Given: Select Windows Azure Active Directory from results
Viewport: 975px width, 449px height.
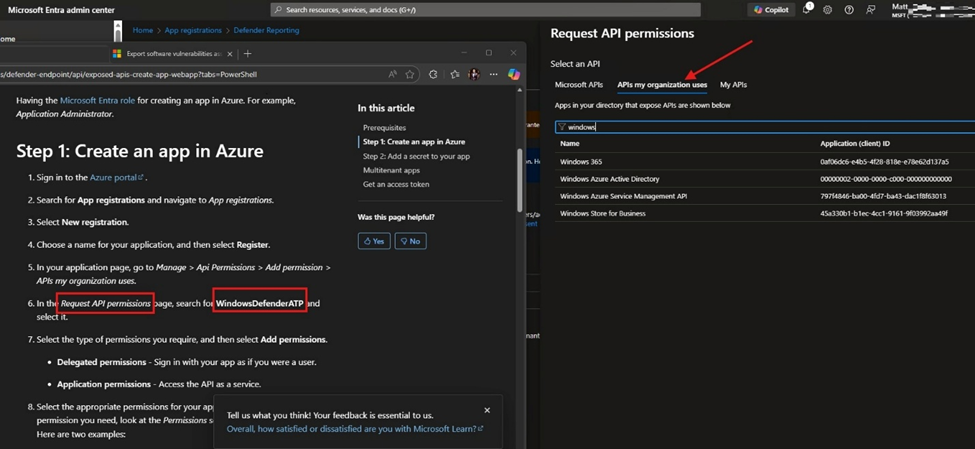Looking at the screenshot, I should (610, 179).
